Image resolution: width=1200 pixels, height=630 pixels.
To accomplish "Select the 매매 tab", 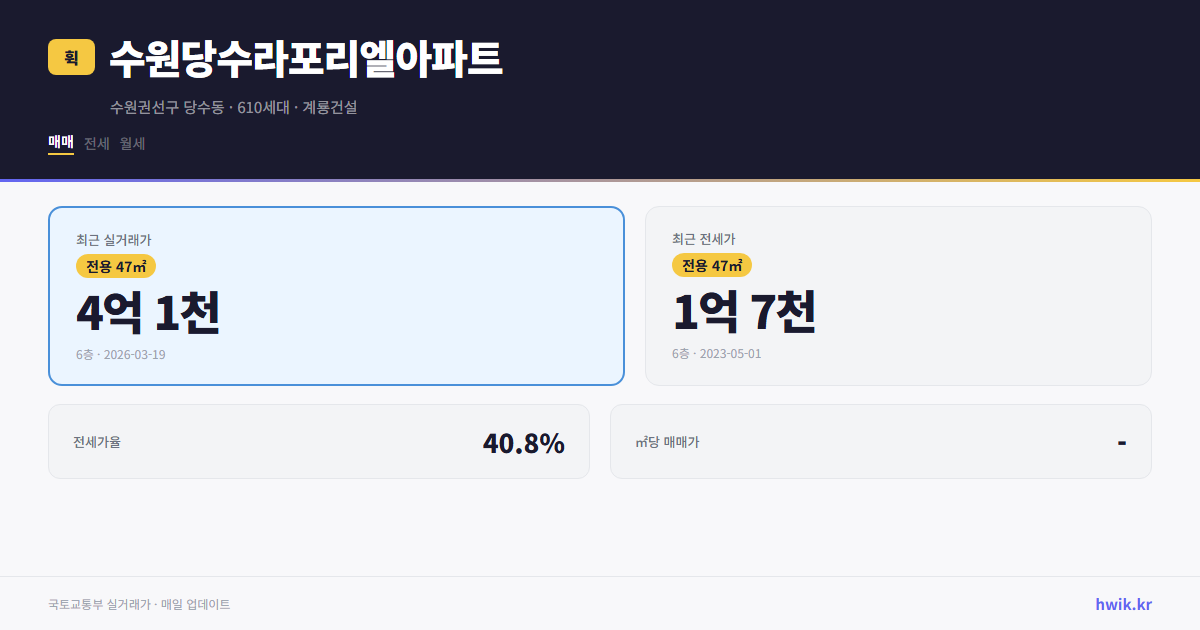I will [x=60, y=143].
